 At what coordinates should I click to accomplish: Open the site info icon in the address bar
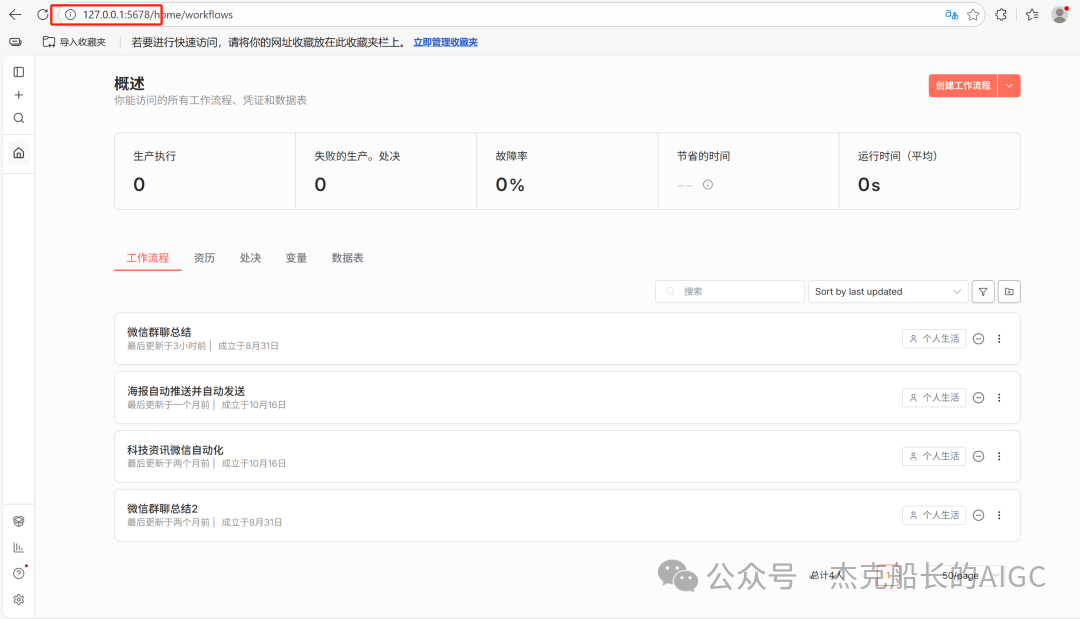[70, 14]
